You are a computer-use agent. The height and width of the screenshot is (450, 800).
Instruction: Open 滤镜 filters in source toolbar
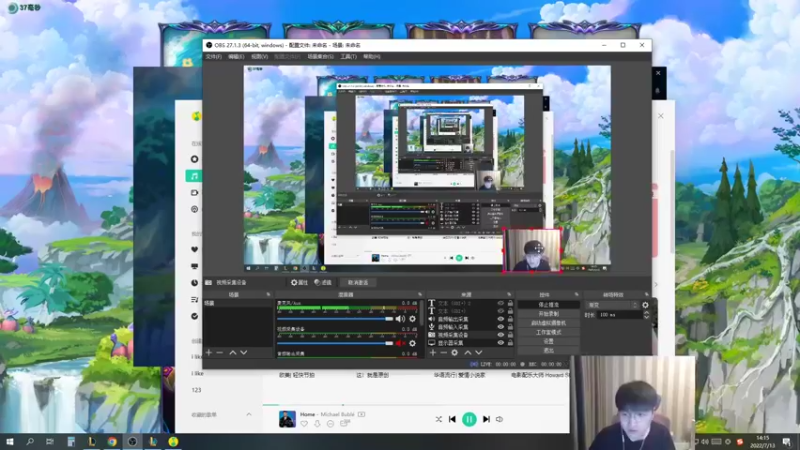323,282
